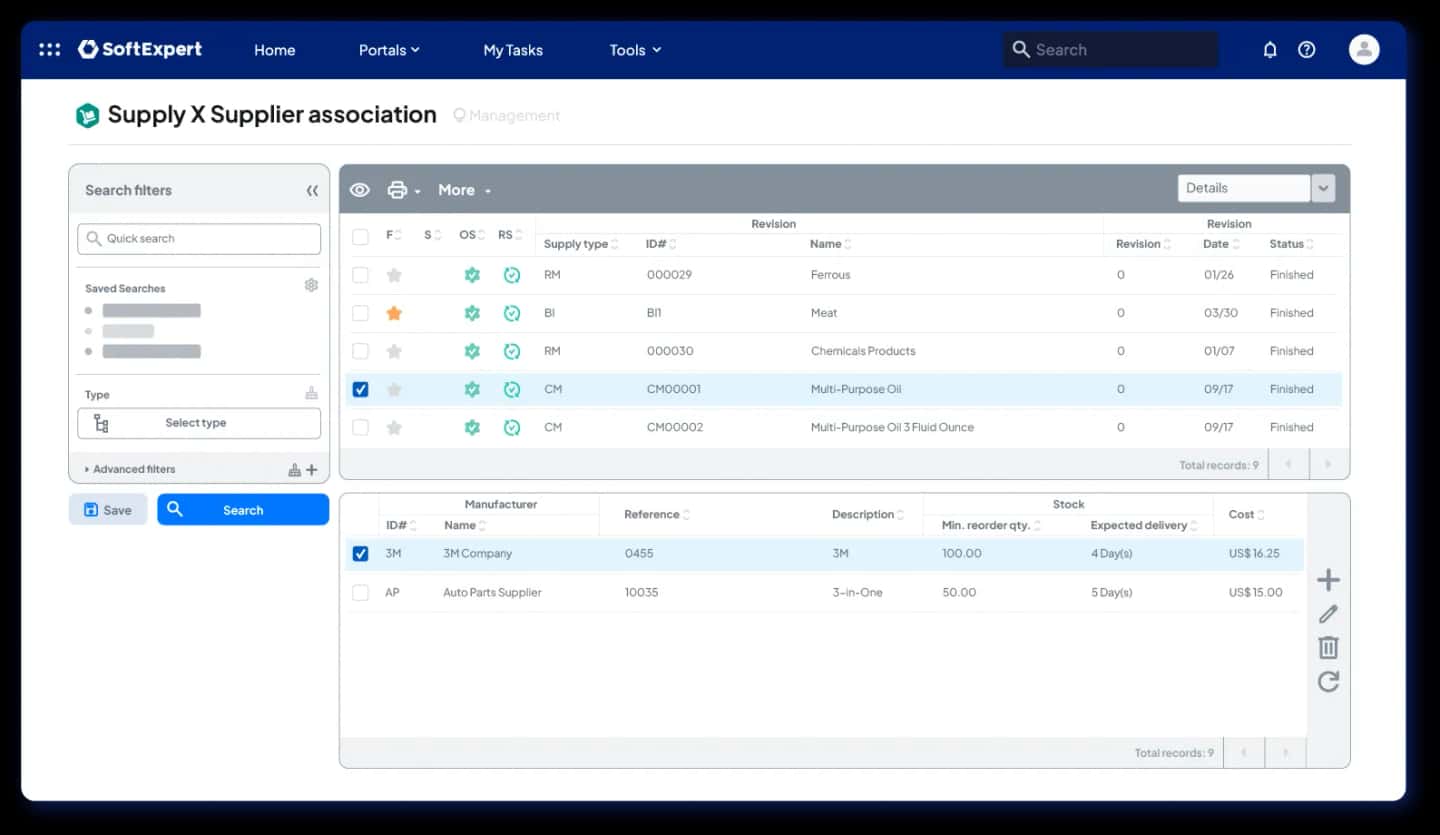This screenshot has width=1440, height=835.
Task: Go to My Tasks
Action: point(513,50)
